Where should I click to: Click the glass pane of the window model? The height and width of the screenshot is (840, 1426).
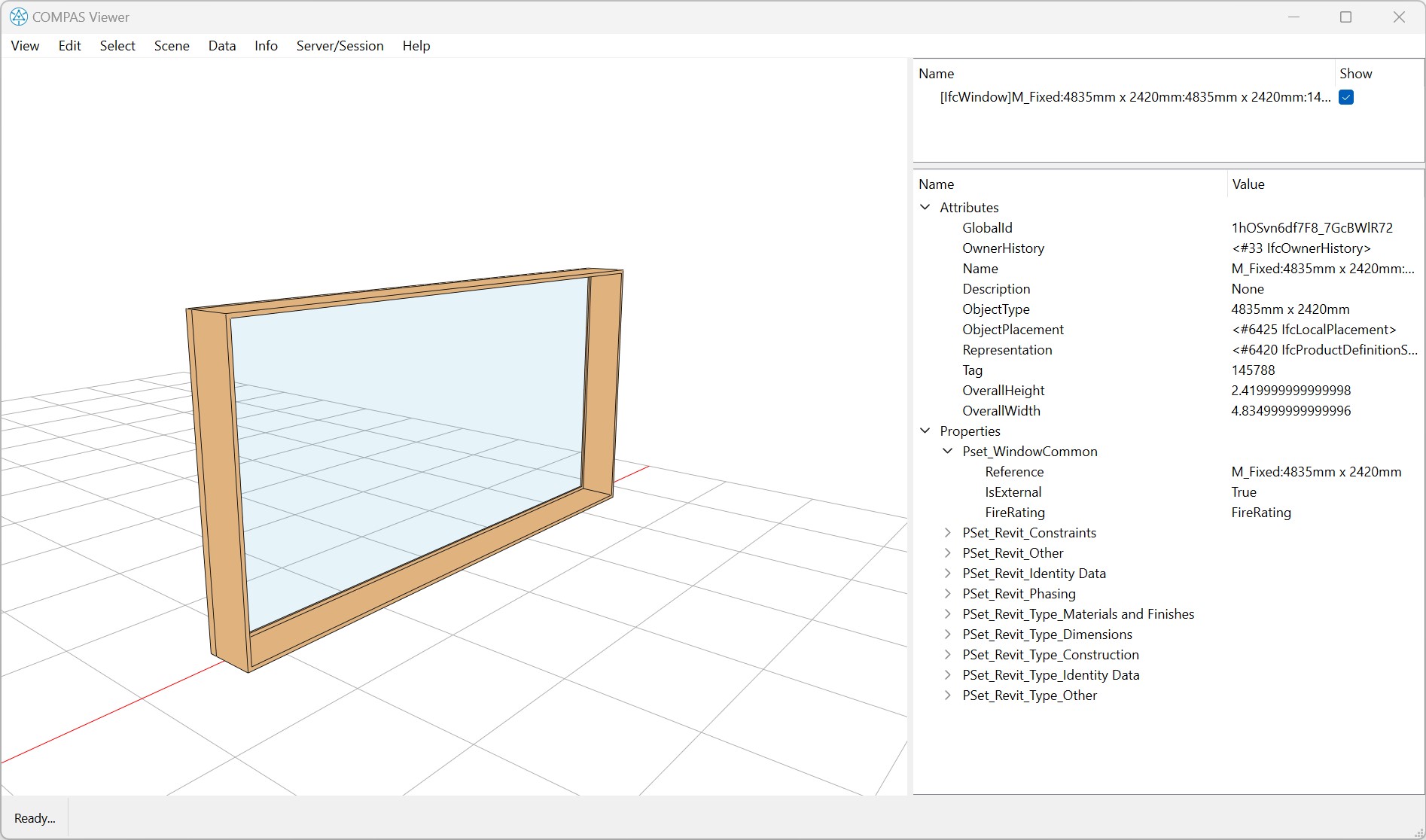[407, 437]
